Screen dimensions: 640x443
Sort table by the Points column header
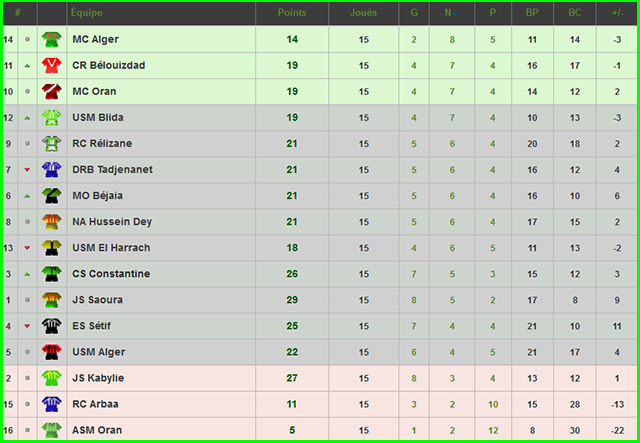[x=292, y=13]
